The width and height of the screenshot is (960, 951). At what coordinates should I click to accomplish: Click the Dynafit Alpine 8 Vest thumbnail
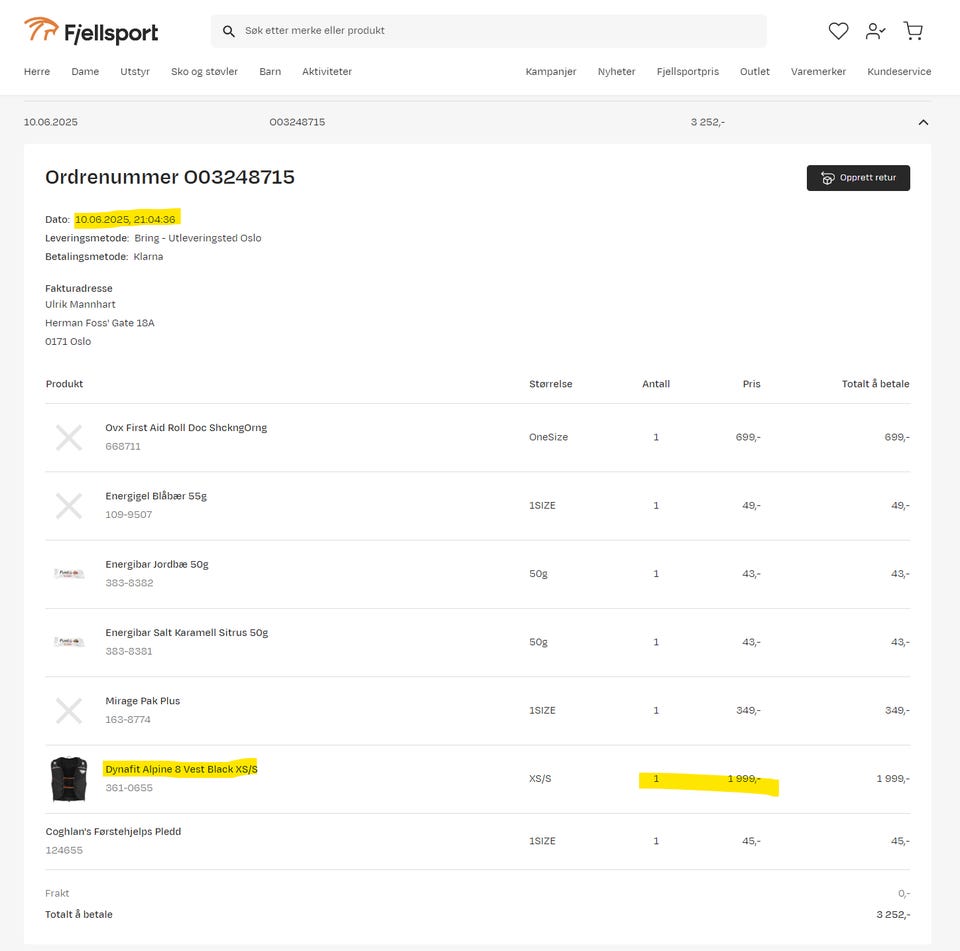(x=69, y=779)
